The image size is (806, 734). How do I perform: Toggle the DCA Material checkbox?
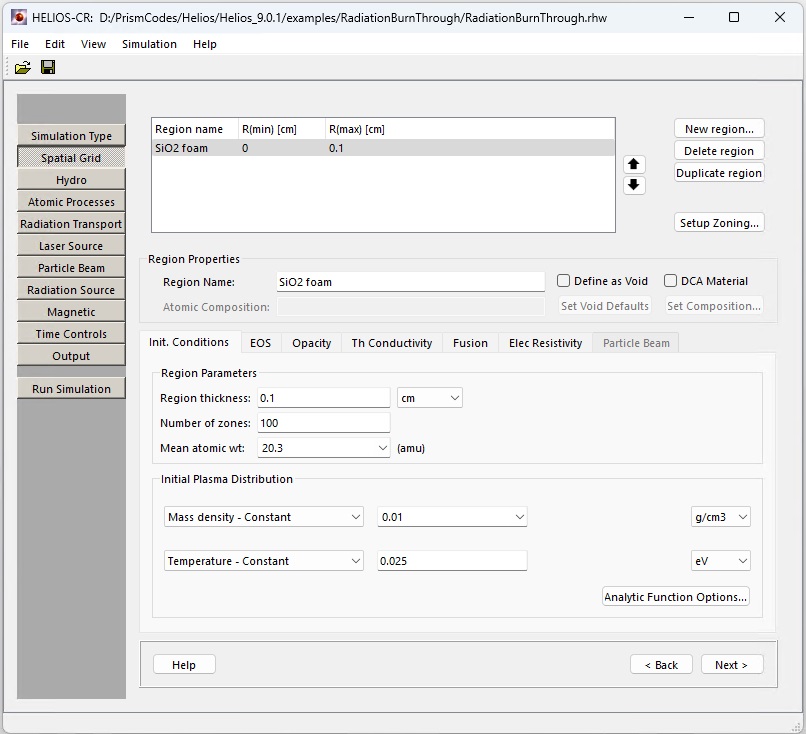pos(671,281)
